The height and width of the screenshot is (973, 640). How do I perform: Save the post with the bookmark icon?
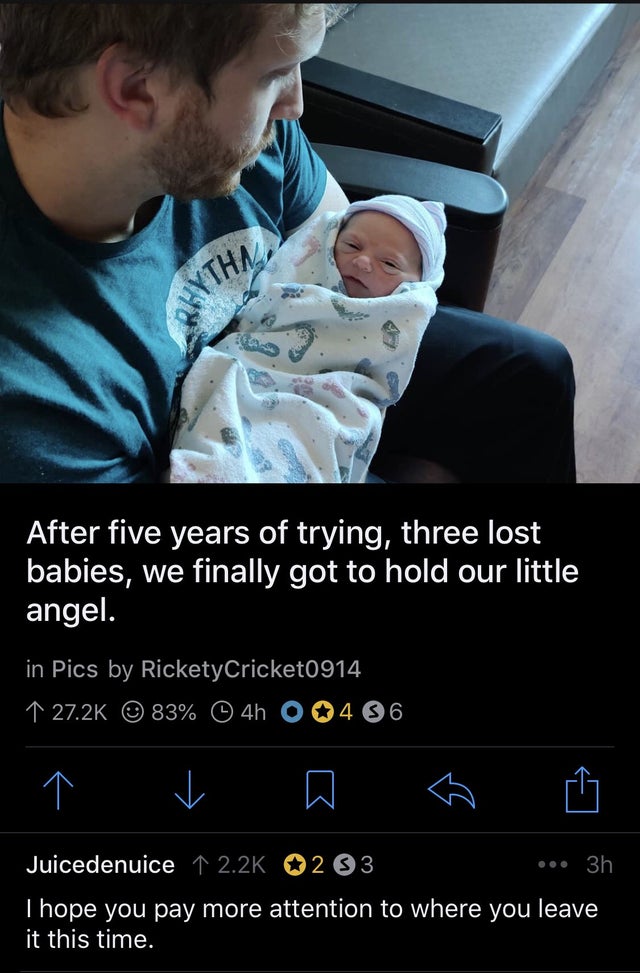320,790
